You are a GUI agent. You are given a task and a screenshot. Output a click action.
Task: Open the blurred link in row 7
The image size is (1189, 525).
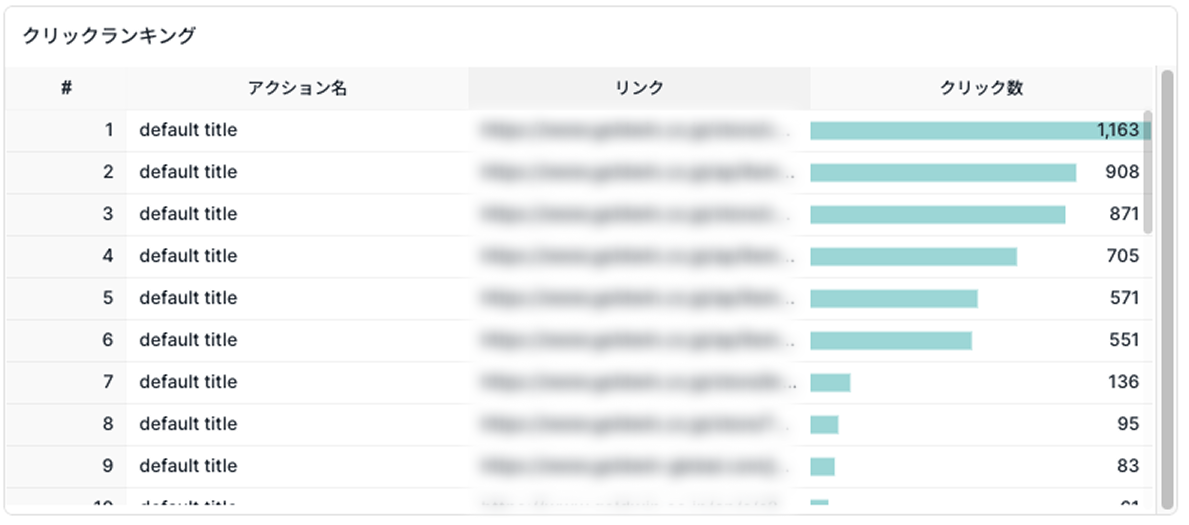coord(637,382)
